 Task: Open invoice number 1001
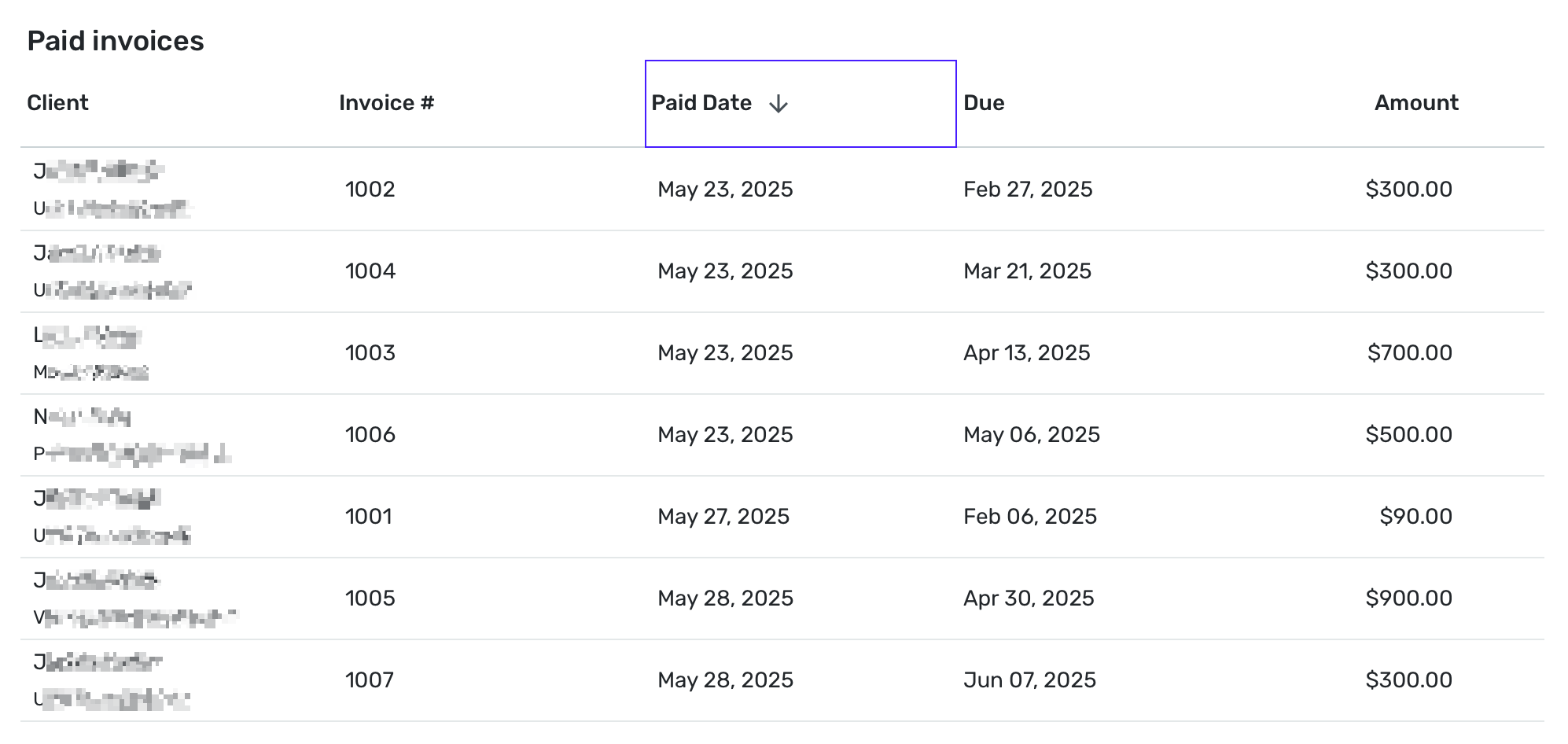click(368, 517)
